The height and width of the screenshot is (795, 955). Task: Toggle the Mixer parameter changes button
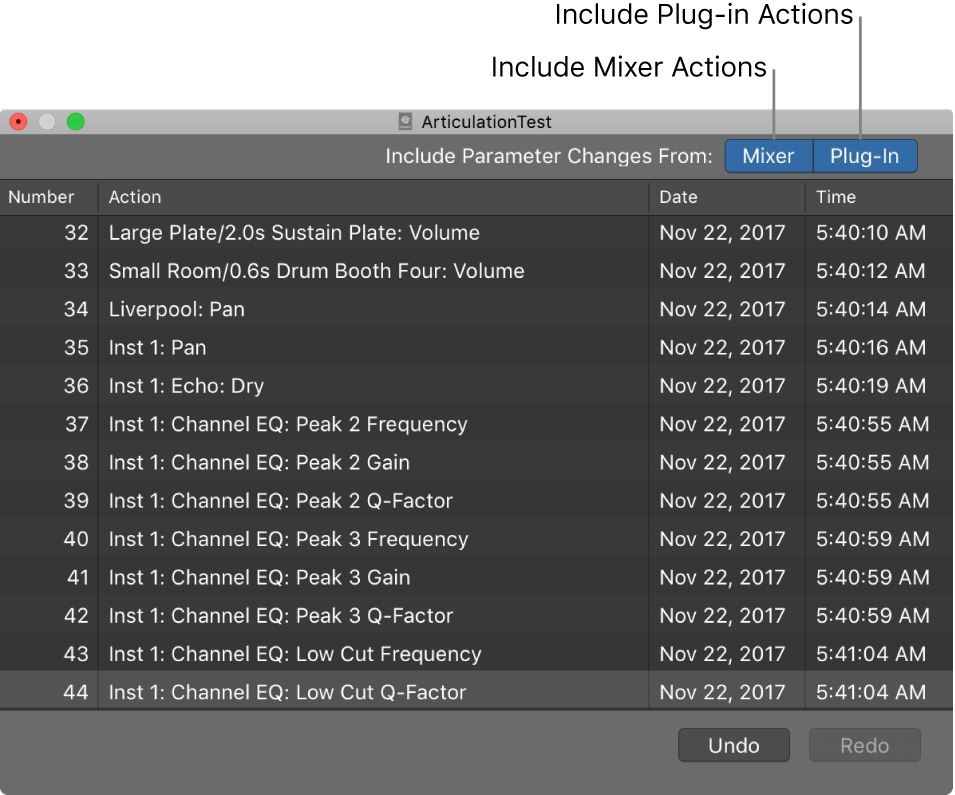(769, 156)
